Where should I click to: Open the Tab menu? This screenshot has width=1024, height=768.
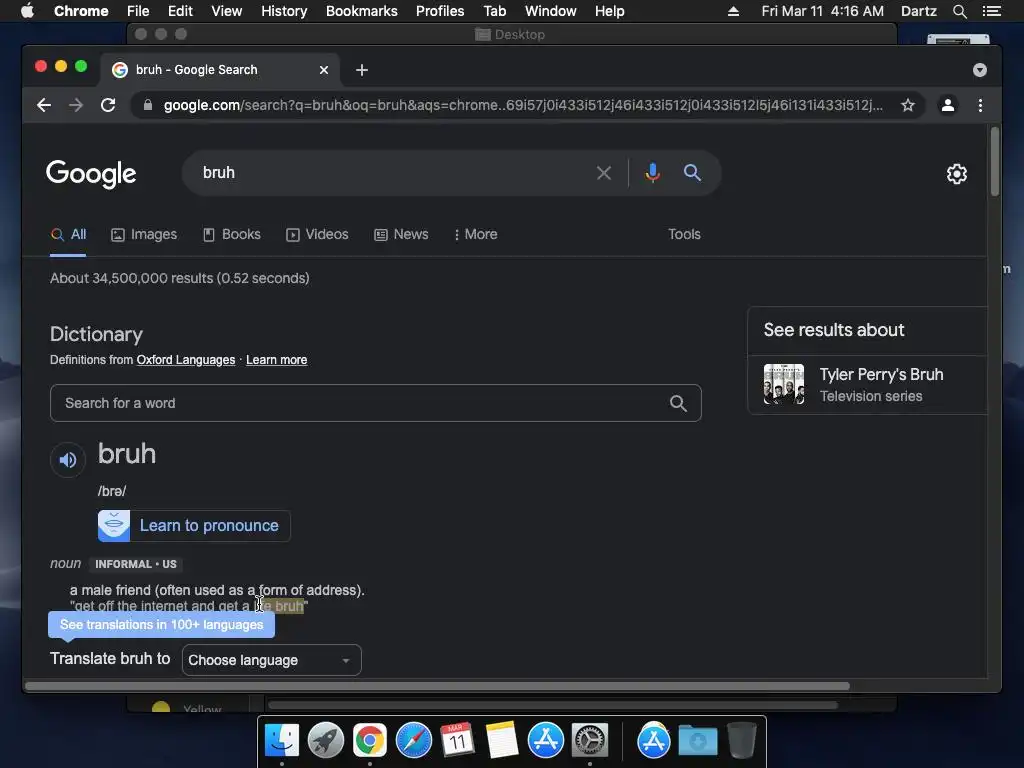click(x=494, y=11)
